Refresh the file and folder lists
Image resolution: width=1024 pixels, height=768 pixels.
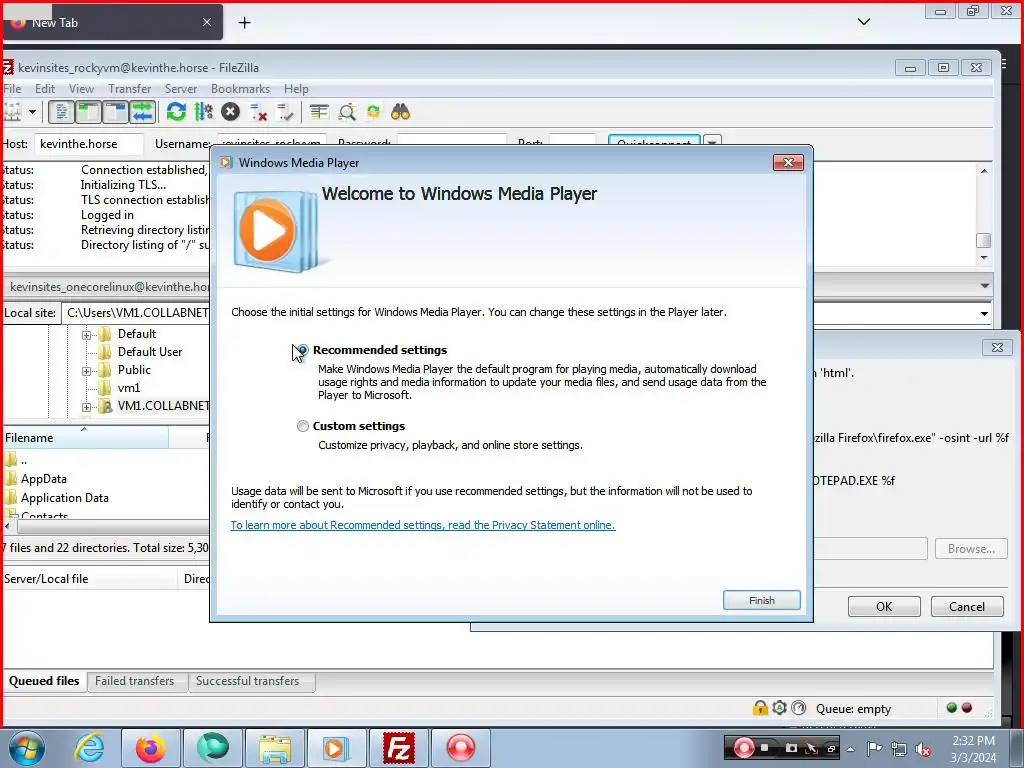(176, 112)
